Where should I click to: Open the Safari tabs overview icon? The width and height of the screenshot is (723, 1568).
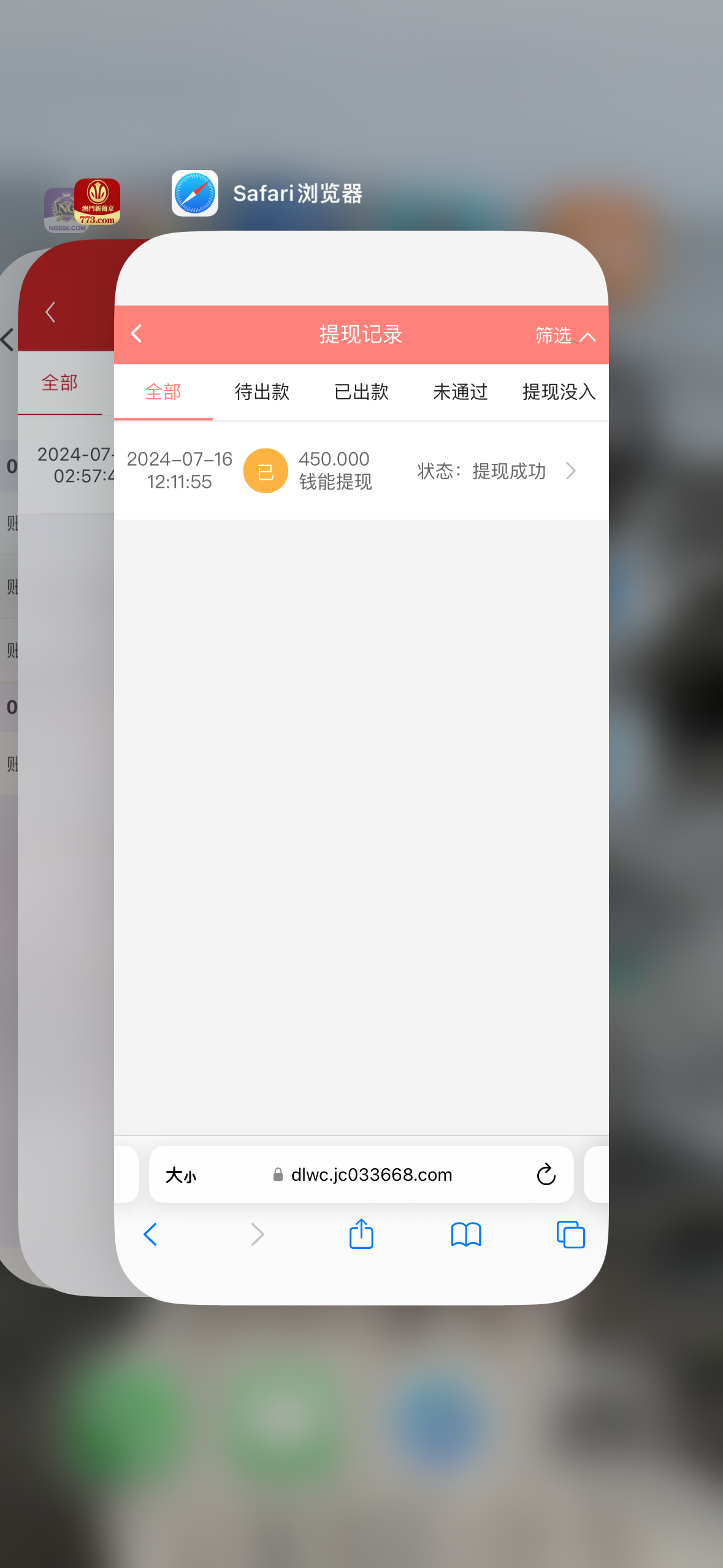(x=570, y=1234)
